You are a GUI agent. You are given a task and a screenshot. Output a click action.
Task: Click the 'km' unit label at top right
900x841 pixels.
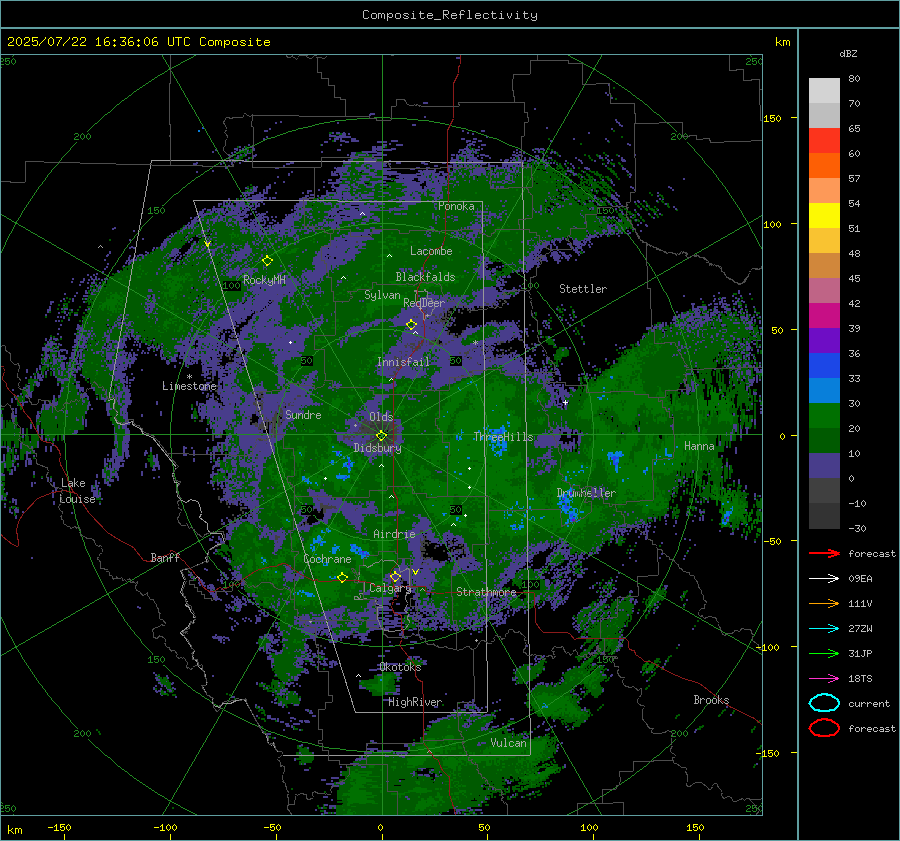coord(782,42)
